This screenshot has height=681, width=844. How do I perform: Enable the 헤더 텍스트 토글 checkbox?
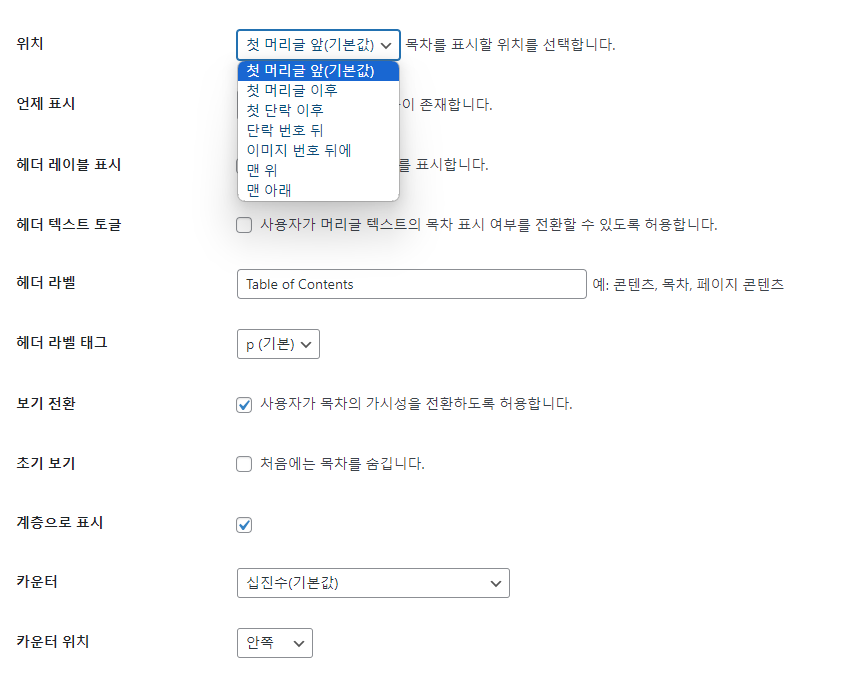point(243,225)
